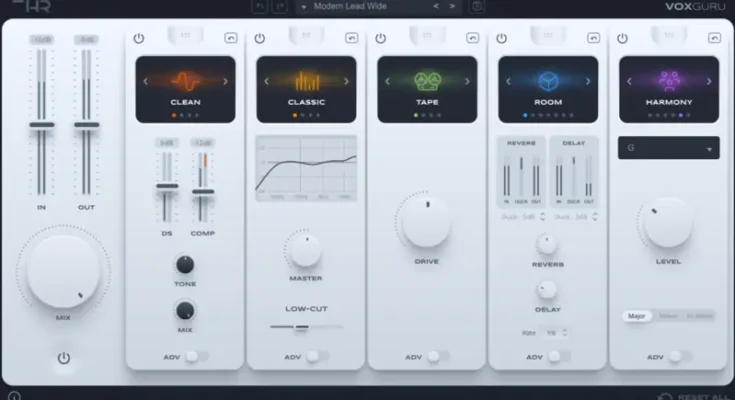Select the Minor scale option
This screenshot has height=400, width=735.
click(667, 316)
